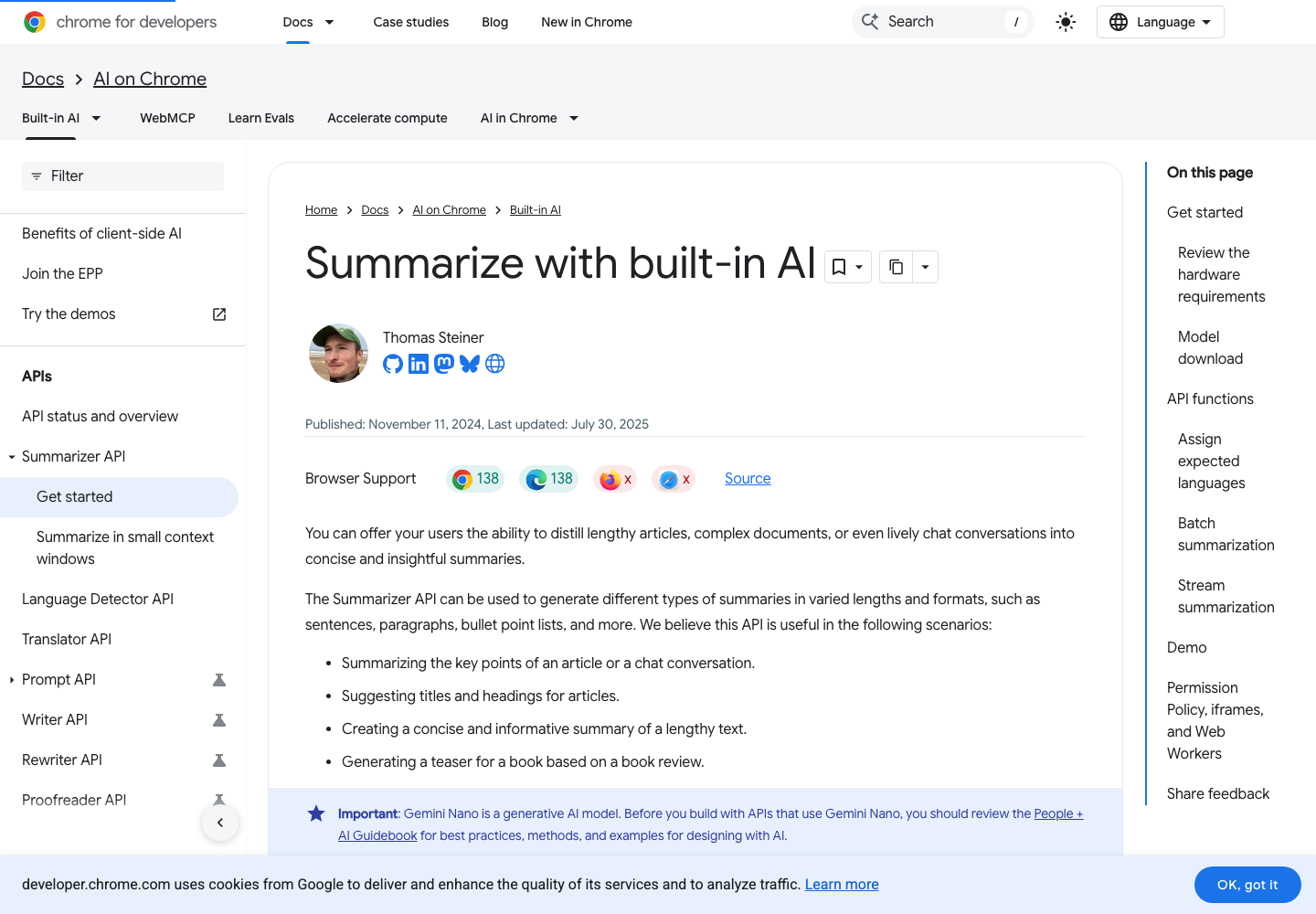
Task: Click experimental flask icon beside Writer API
Action: click(x=219, y=720)
